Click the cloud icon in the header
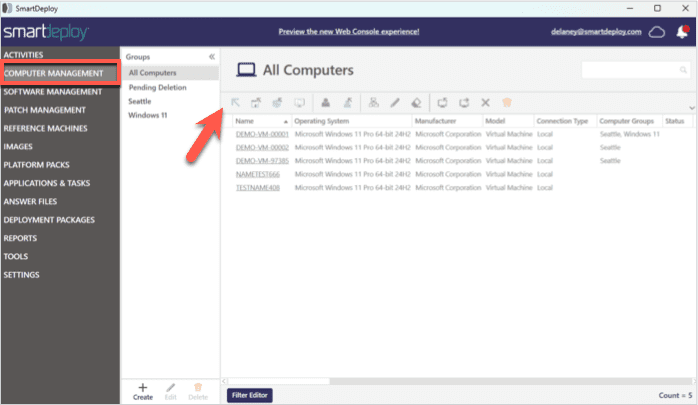 click(x=657, y=32)
